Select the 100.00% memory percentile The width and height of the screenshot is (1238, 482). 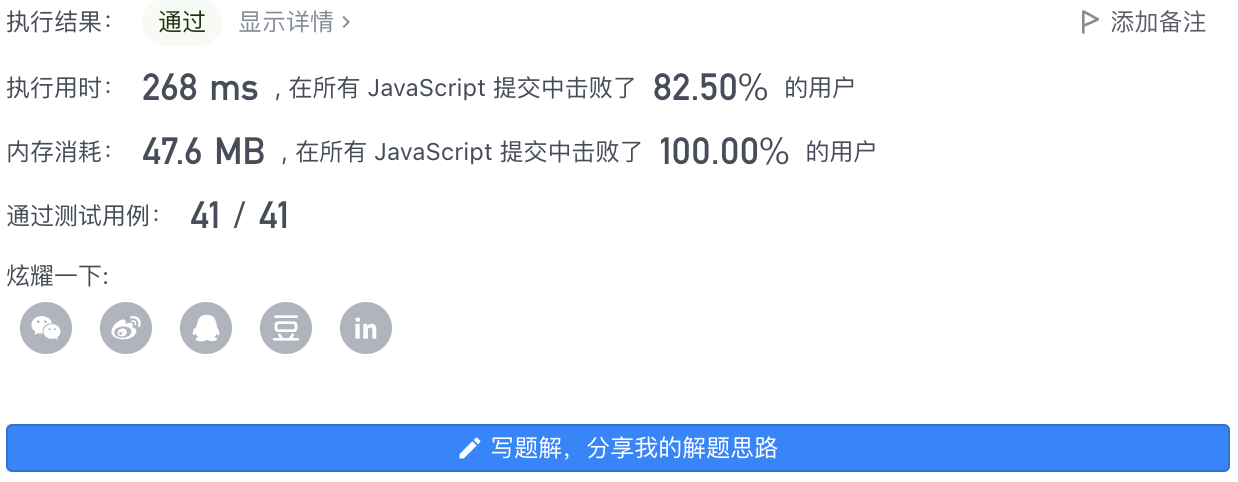point(724,152)
